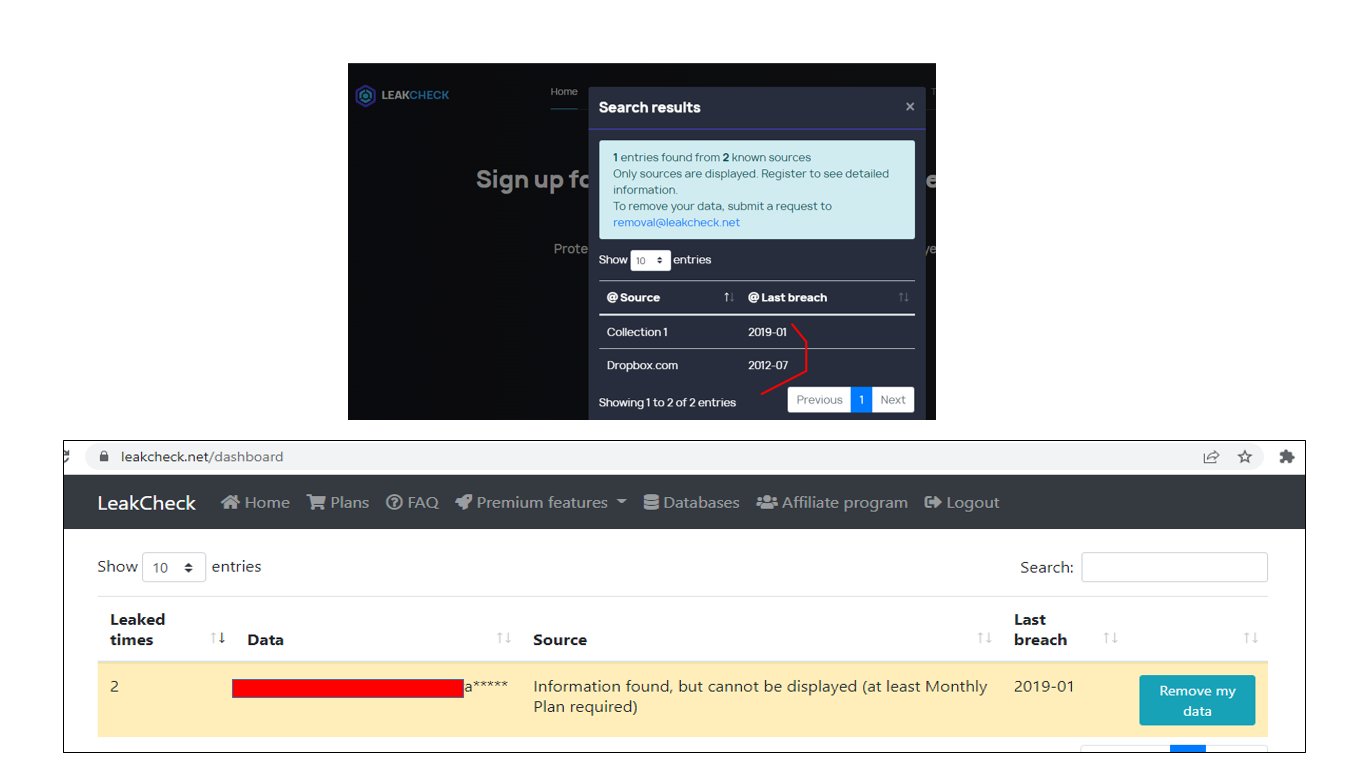Open the entries selector in the Search results popup
The height and width of the screenshot is (767, 1365).
pos(650,260)
